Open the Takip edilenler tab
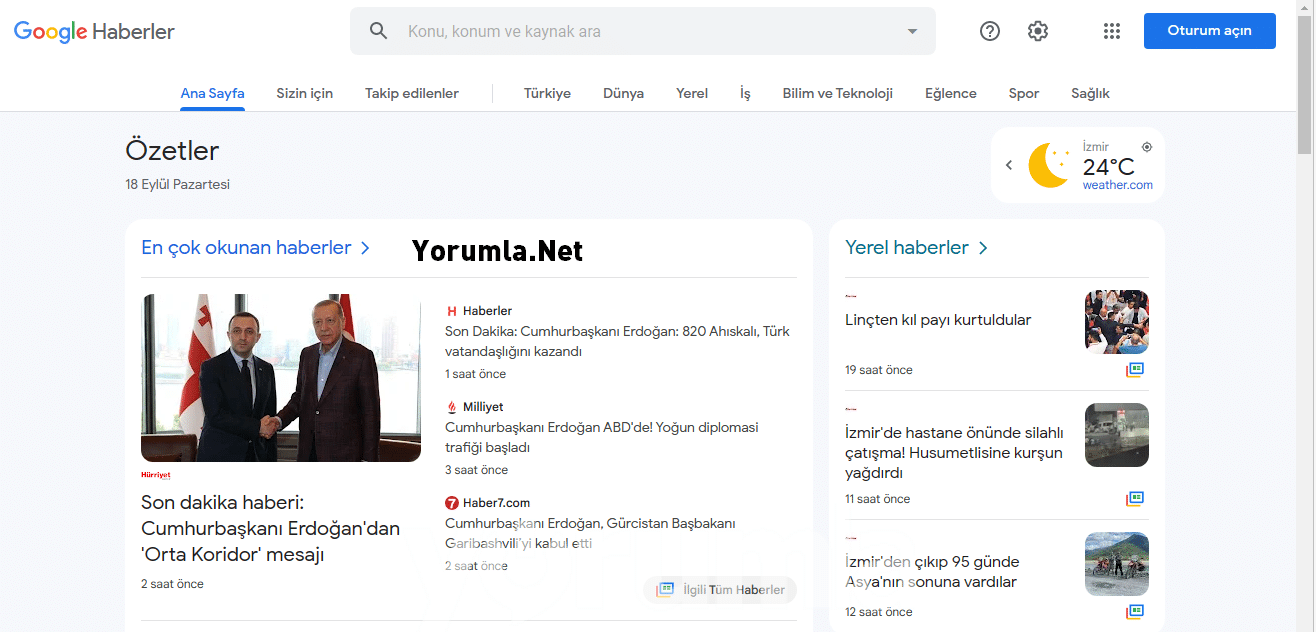Image resolution: width=1316 pixels, height=632 pixels. point(412,93)
